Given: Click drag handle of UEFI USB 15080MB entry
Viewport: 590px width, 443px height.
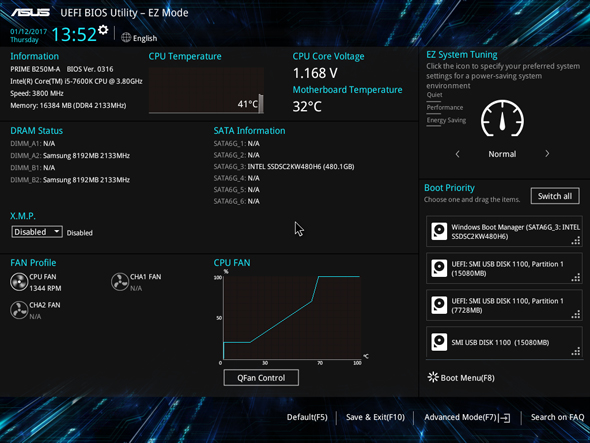Looking at the screenshot, I should tap(576, 278).
